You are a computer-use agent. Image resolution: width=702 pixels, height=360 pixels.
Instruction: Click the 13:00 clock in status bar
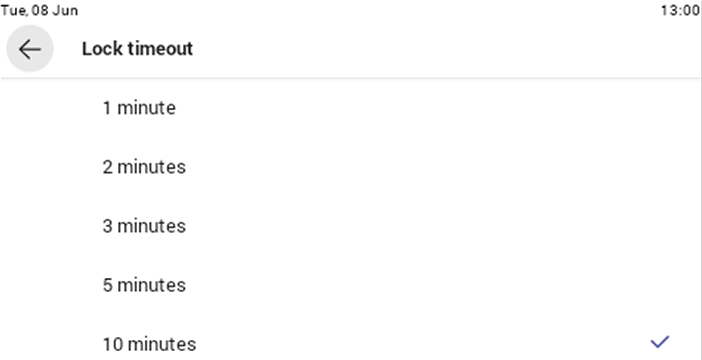[x=681, y=10]
